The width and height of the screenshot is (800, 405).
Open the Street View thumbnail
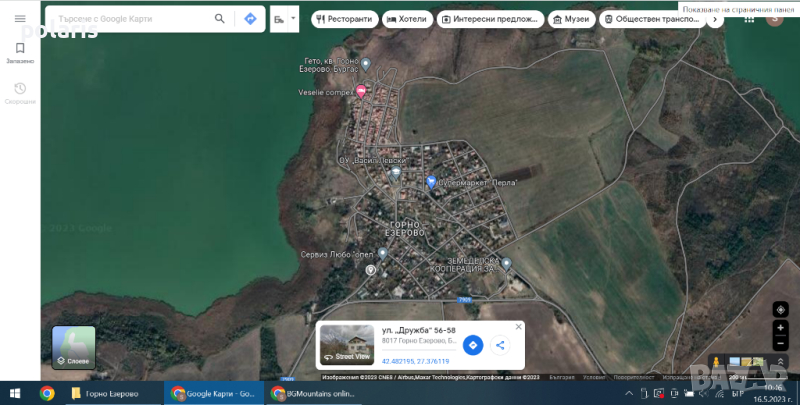346,344
